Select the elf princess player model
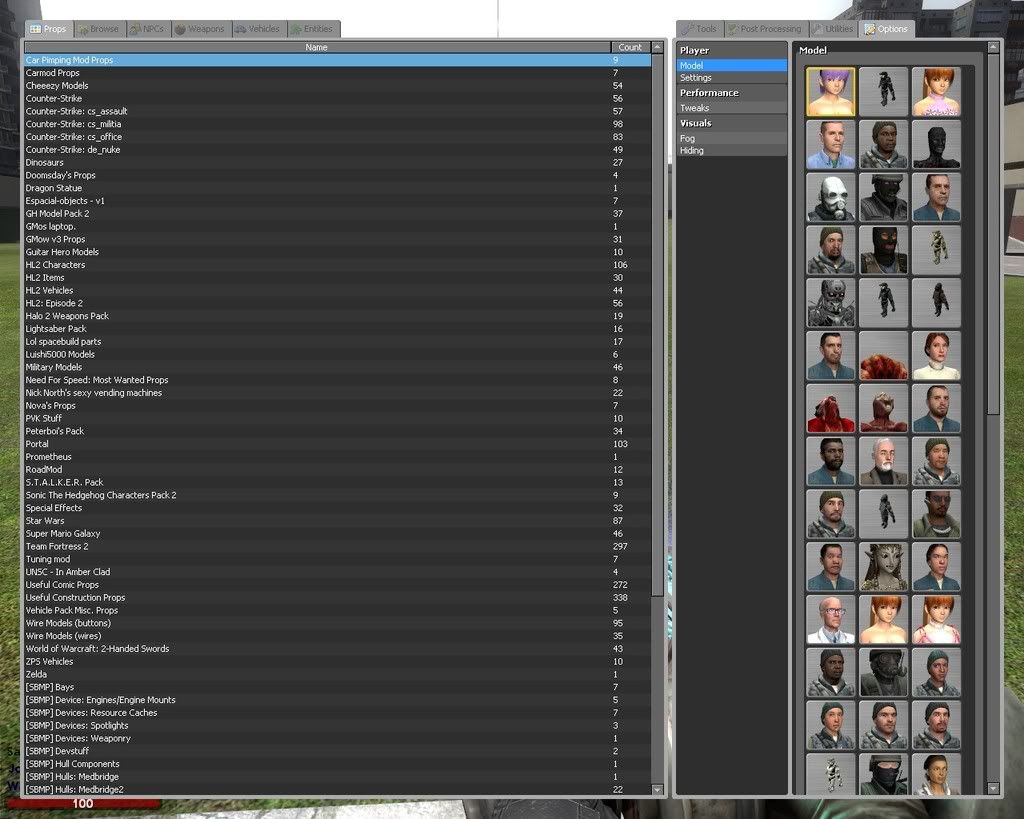Image resolution: width=1024 pixels, height=819 pixels. click(x=884, y=567)
